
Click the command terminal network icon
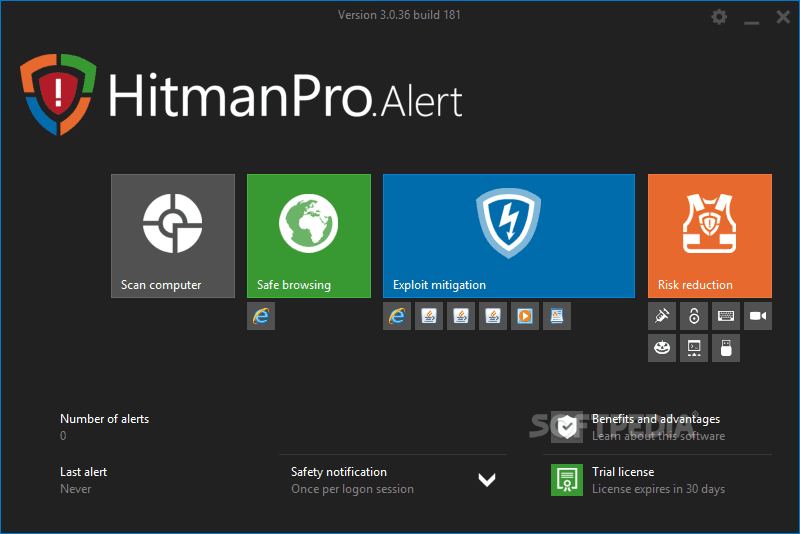pyautogui.click(x=694, y=348)
